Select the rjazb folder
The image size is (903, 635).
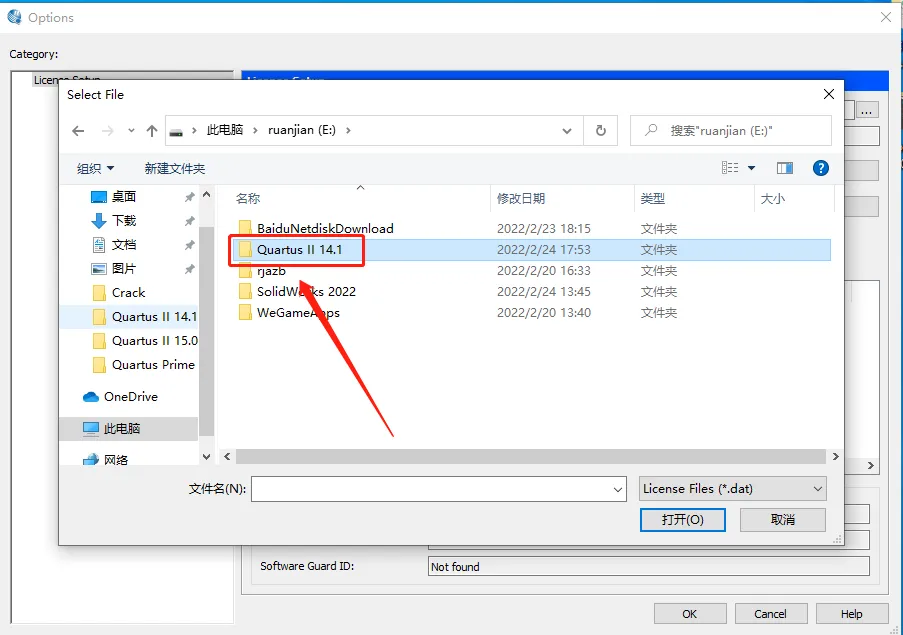[x=271, y=271]
